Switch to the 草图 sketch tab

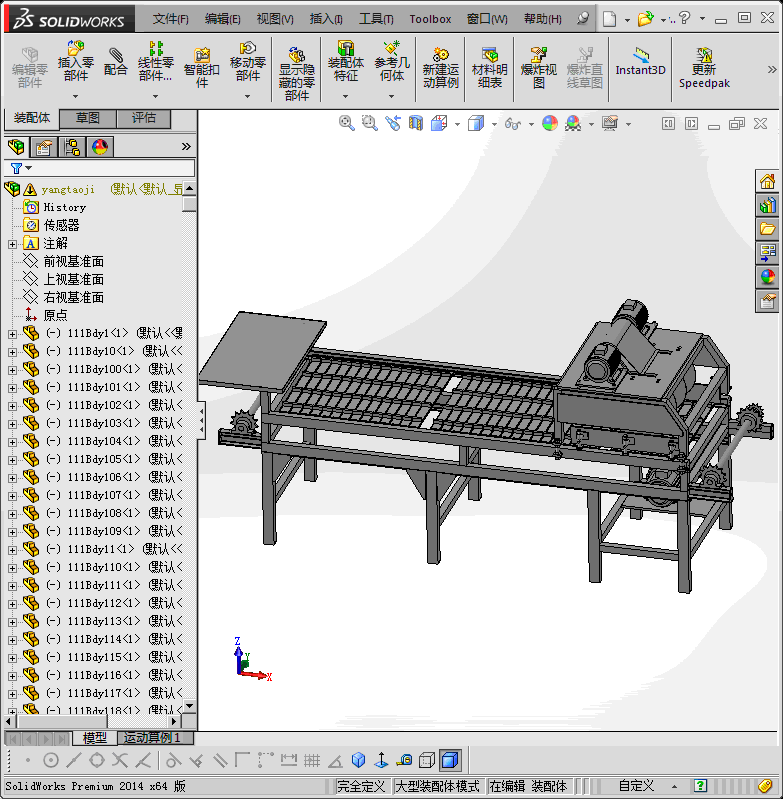[x=88, y=118]
